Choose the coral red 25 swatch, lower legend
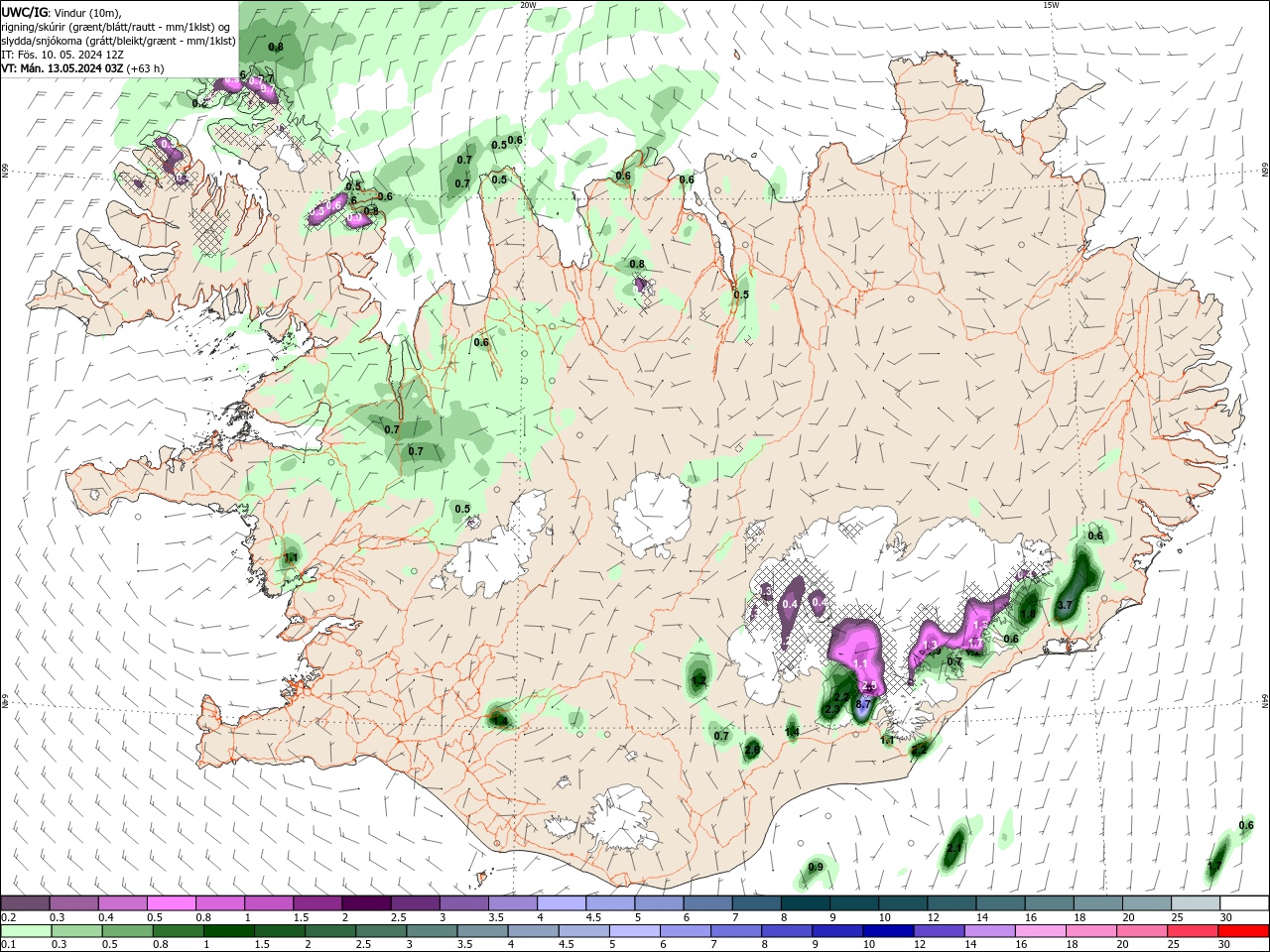The width and height of the screenshot is (1270, 952). tap(1192, 931)
